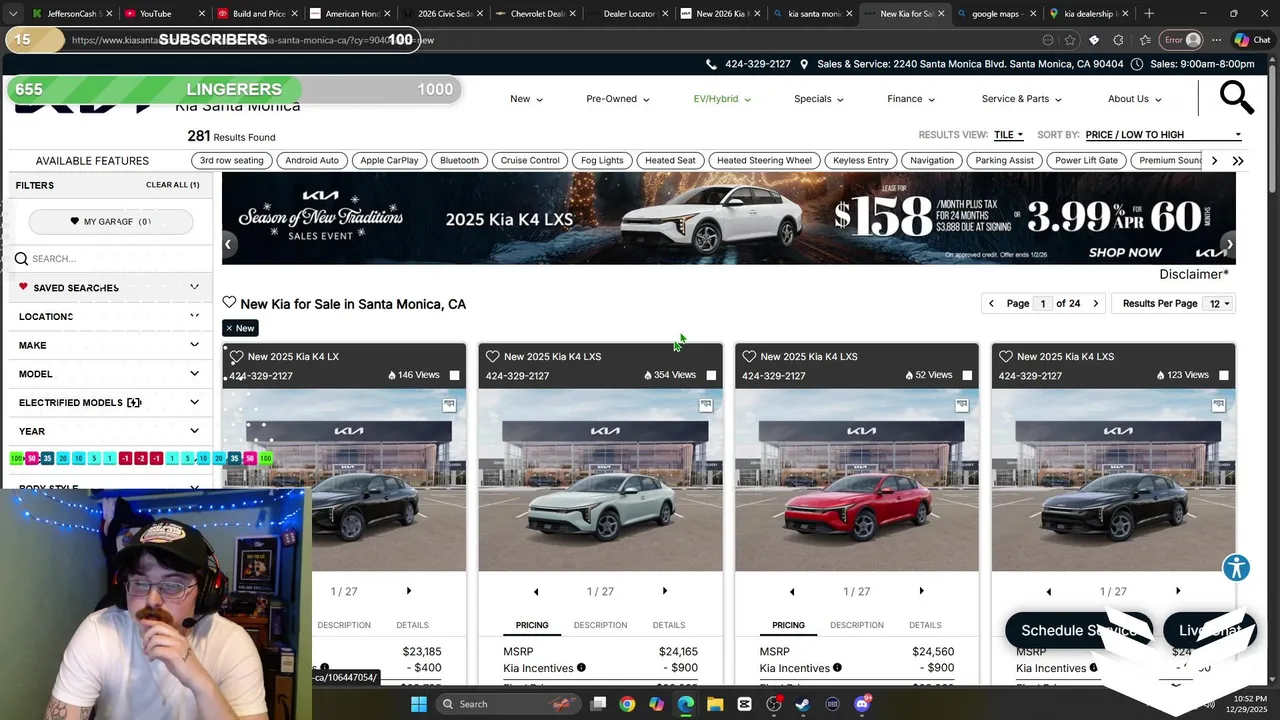Tick compare checkbox on 354 Views card

click(711, 375)
